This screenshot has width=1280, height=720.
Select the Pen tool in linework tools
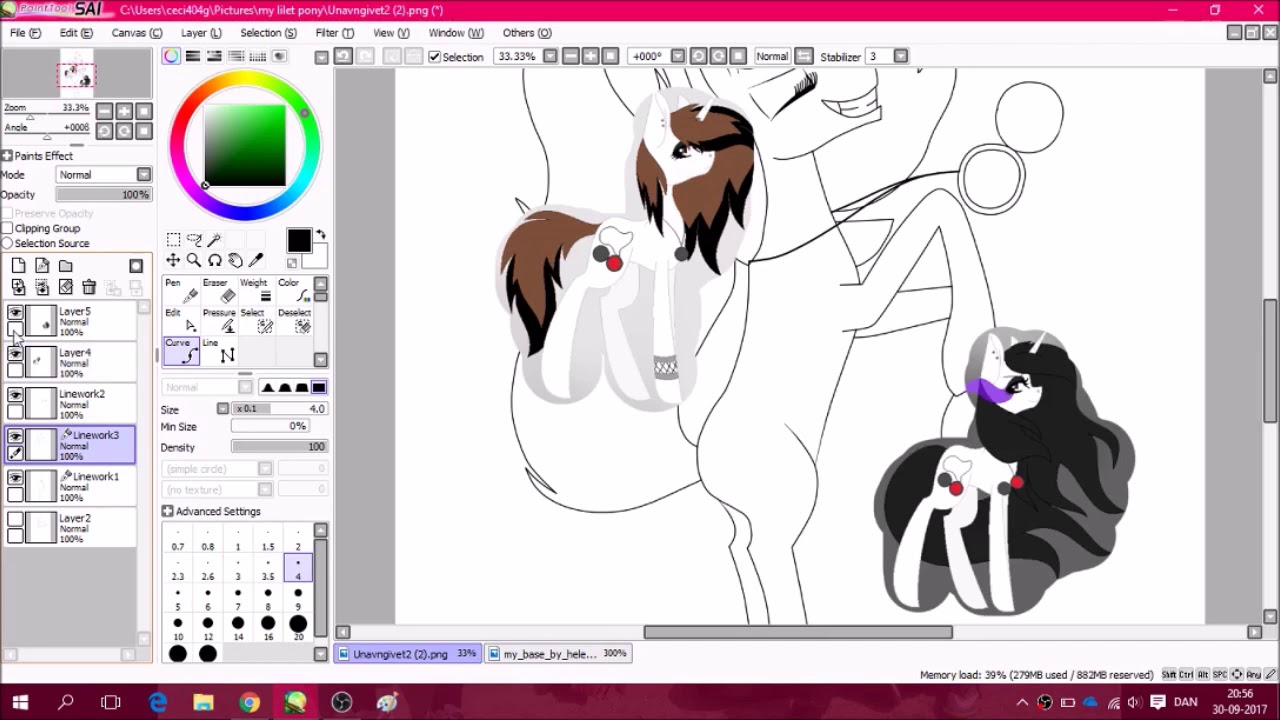[x=181, y=290]
